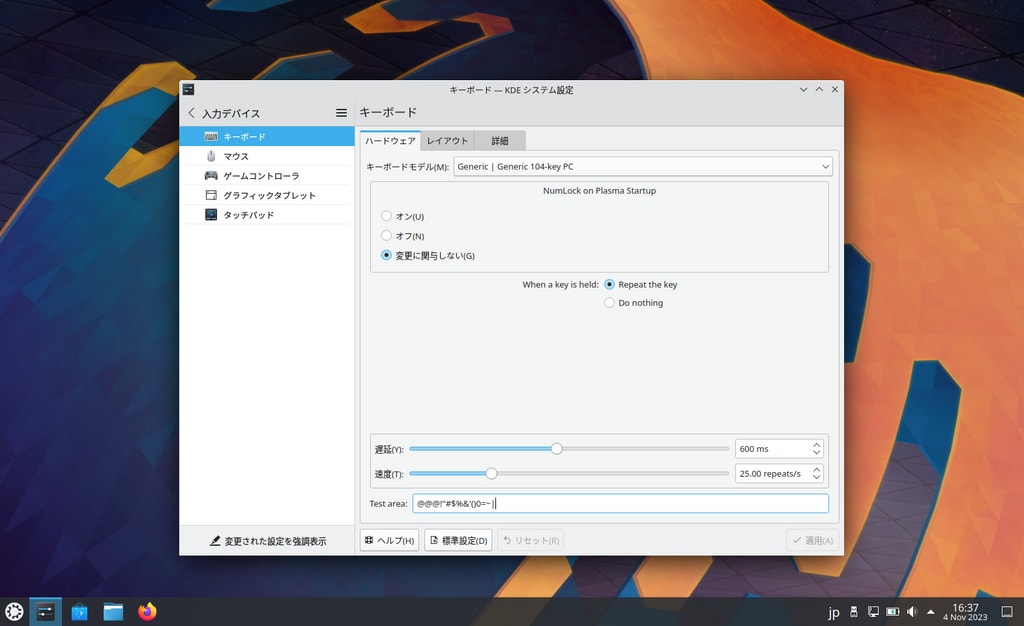Show hidden system tray icons
The width and height of the screenshot is (1024, 626).
[931, 612]
